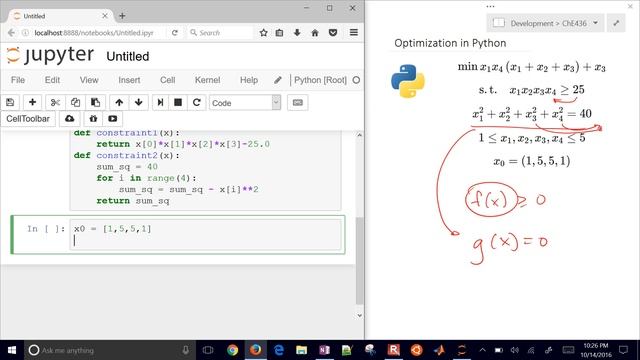Reload the page in Firefox
This screenshot has height=360, width=640.
tap(175, 33)
